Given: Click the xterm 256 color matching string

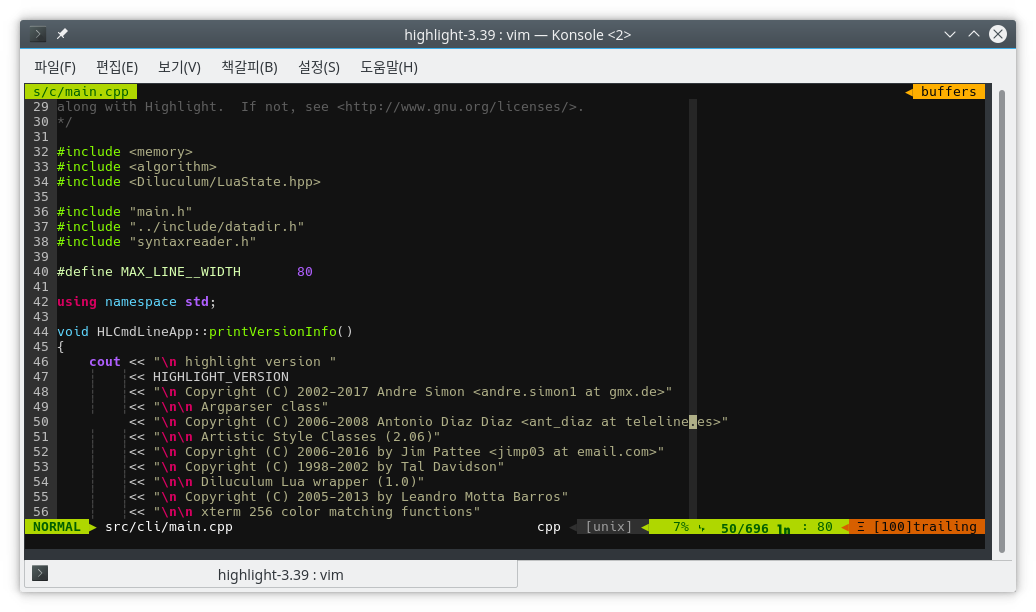Looking at the screenshot, I should point(316,512).
